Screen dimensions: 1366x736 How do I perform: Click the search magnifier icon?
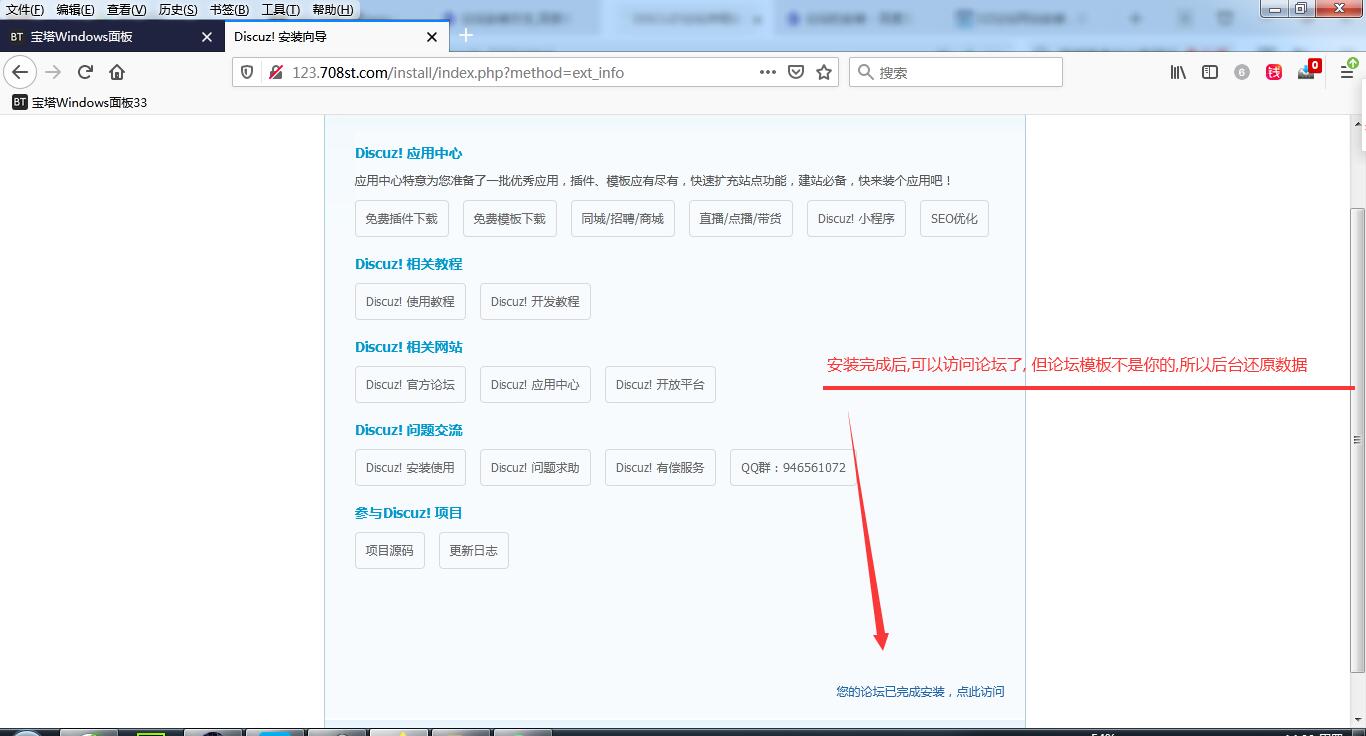tap(866, 72)
